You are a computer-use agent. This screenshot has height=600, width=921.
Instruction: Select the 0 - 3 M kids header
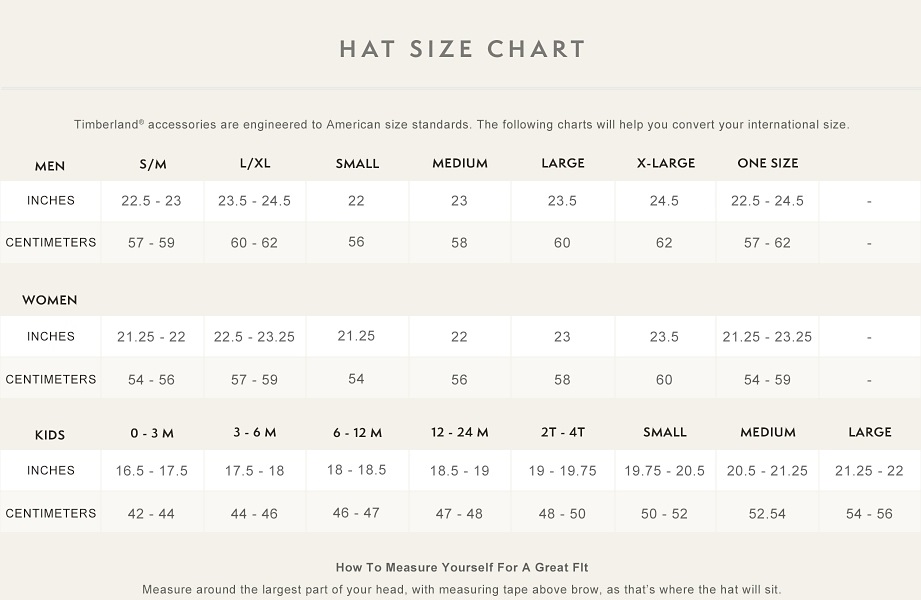point(152,433)
